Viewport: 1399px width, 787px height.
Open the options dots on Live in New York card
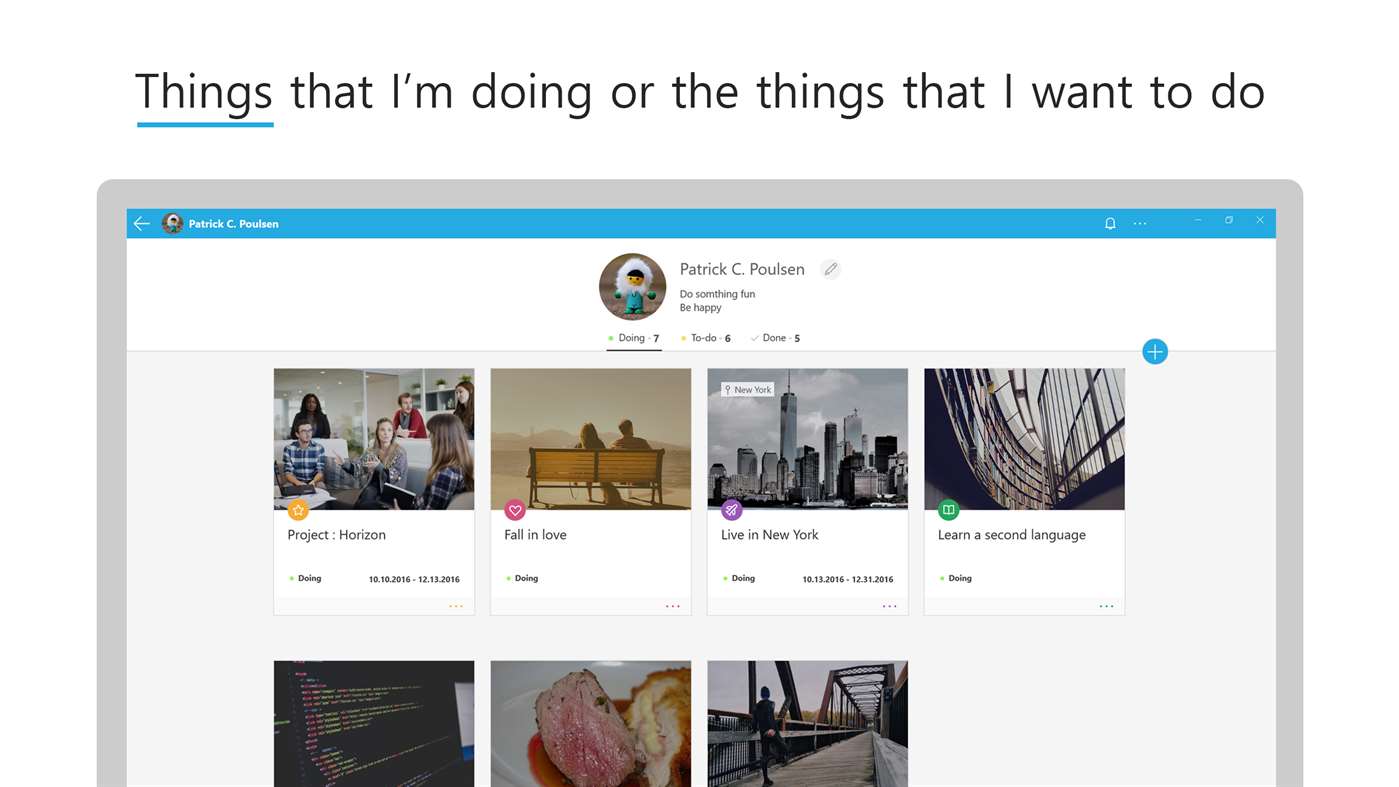pyautogui.click(x=890, y=607)
